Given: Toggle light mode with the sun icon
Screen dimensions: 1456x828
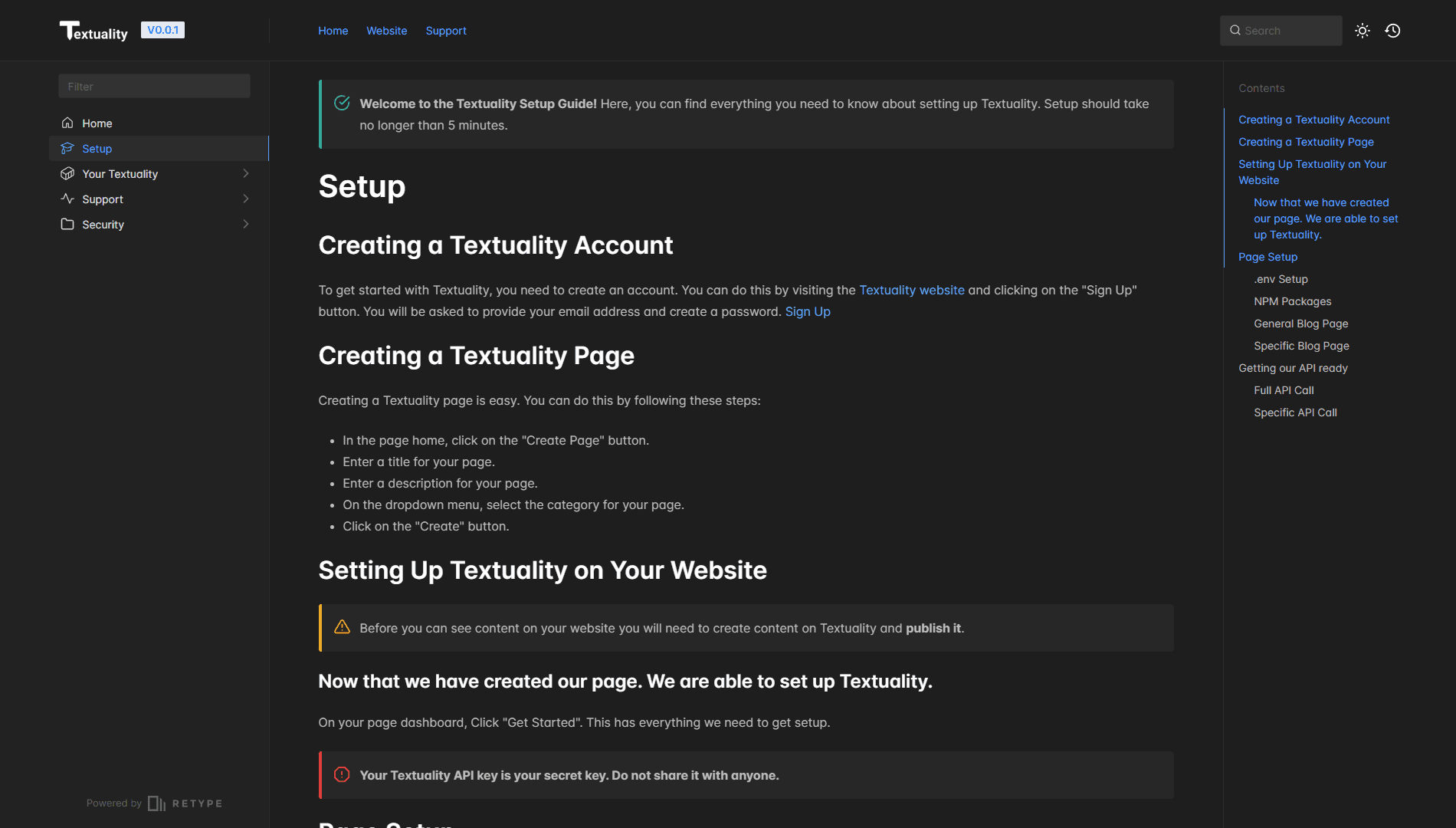Looking at the screenshot, I should click(1363, 30).
